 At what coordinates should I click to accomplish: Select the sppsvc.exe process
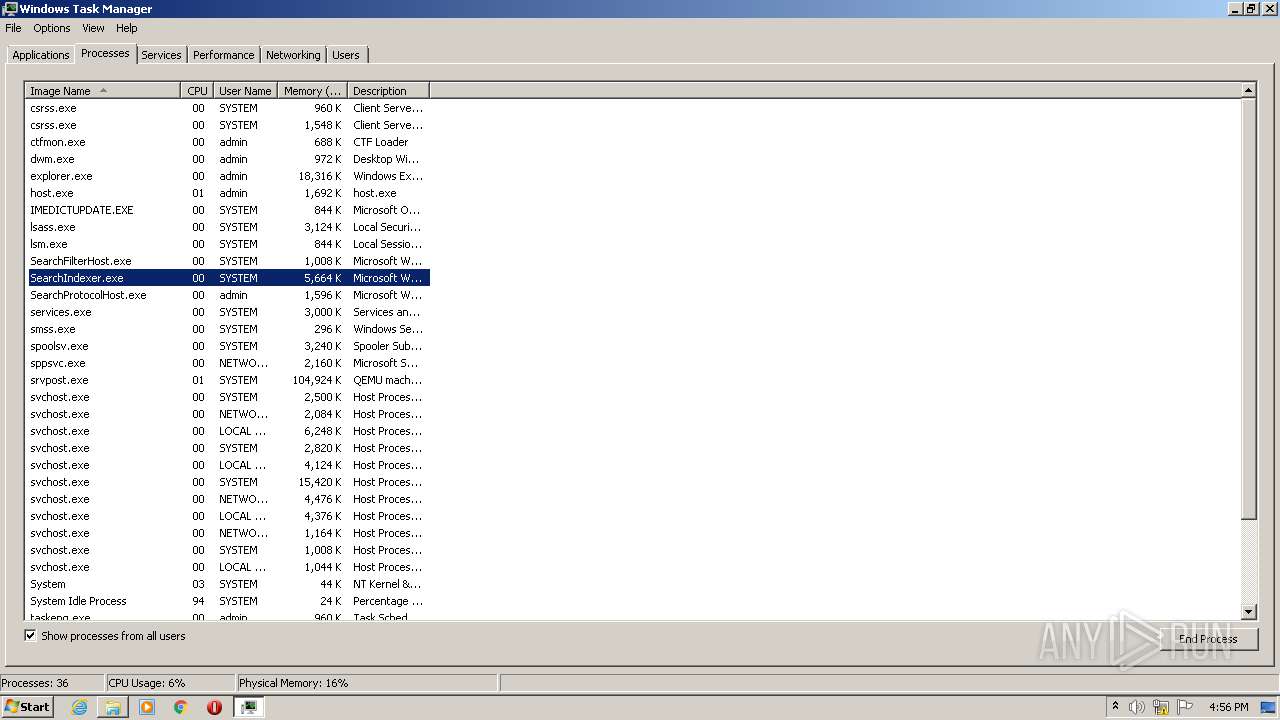click(228, 363)
